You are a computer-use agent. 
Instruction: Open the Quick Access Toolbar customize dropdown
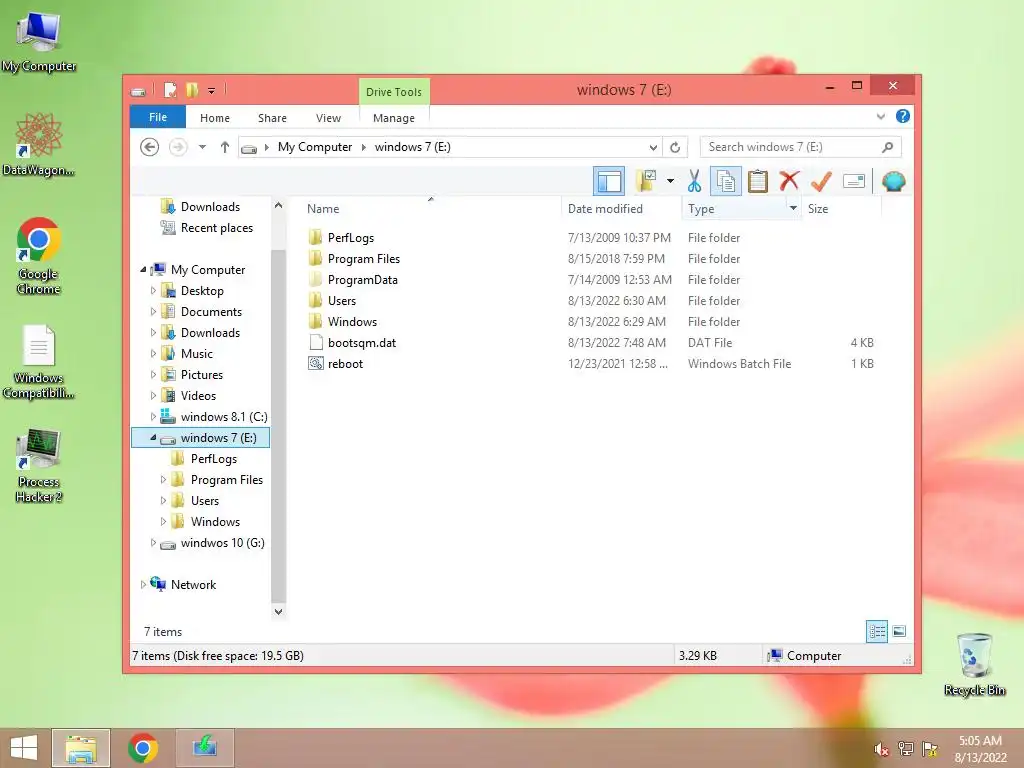(x=212, y=91)
